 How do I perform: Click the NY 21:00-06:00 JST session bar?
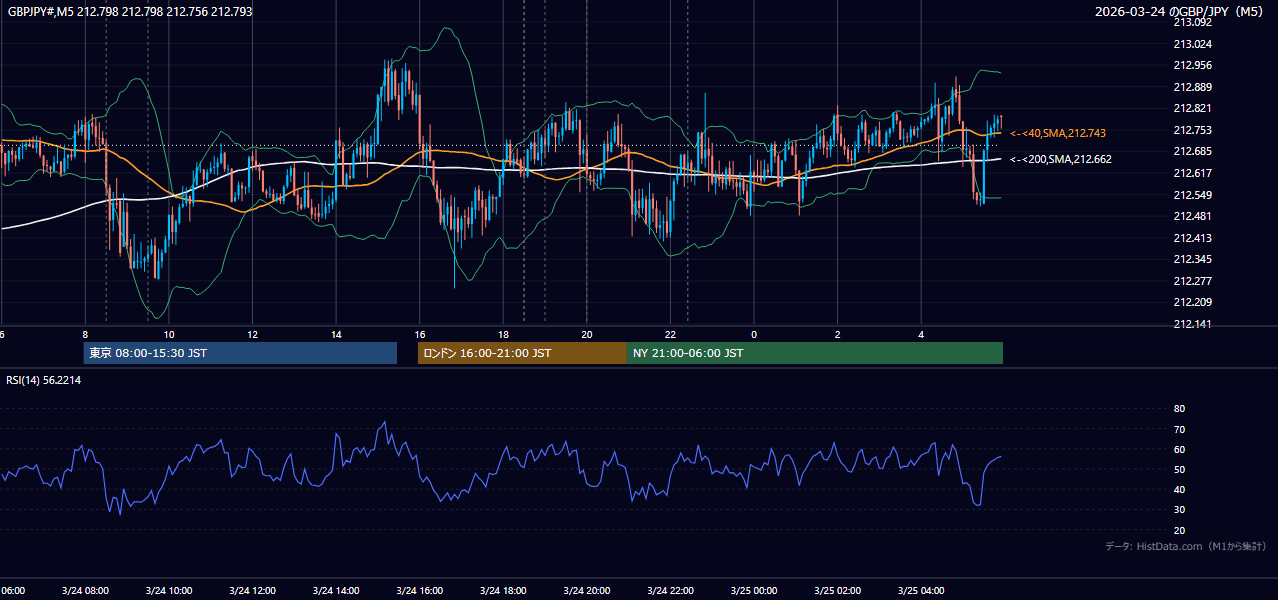pyautogui.click(x=815, y=353)
